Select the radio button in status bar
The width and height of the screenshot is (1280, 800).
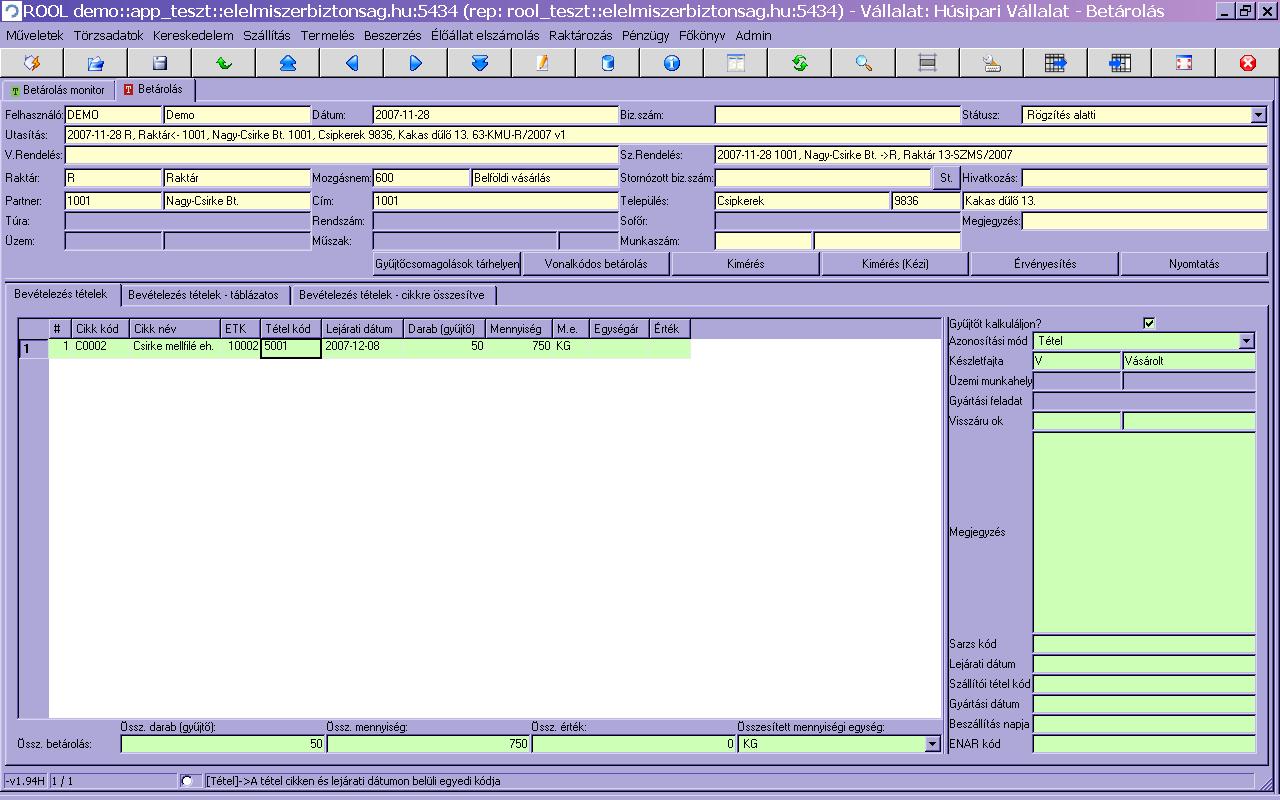coord(187,780)
